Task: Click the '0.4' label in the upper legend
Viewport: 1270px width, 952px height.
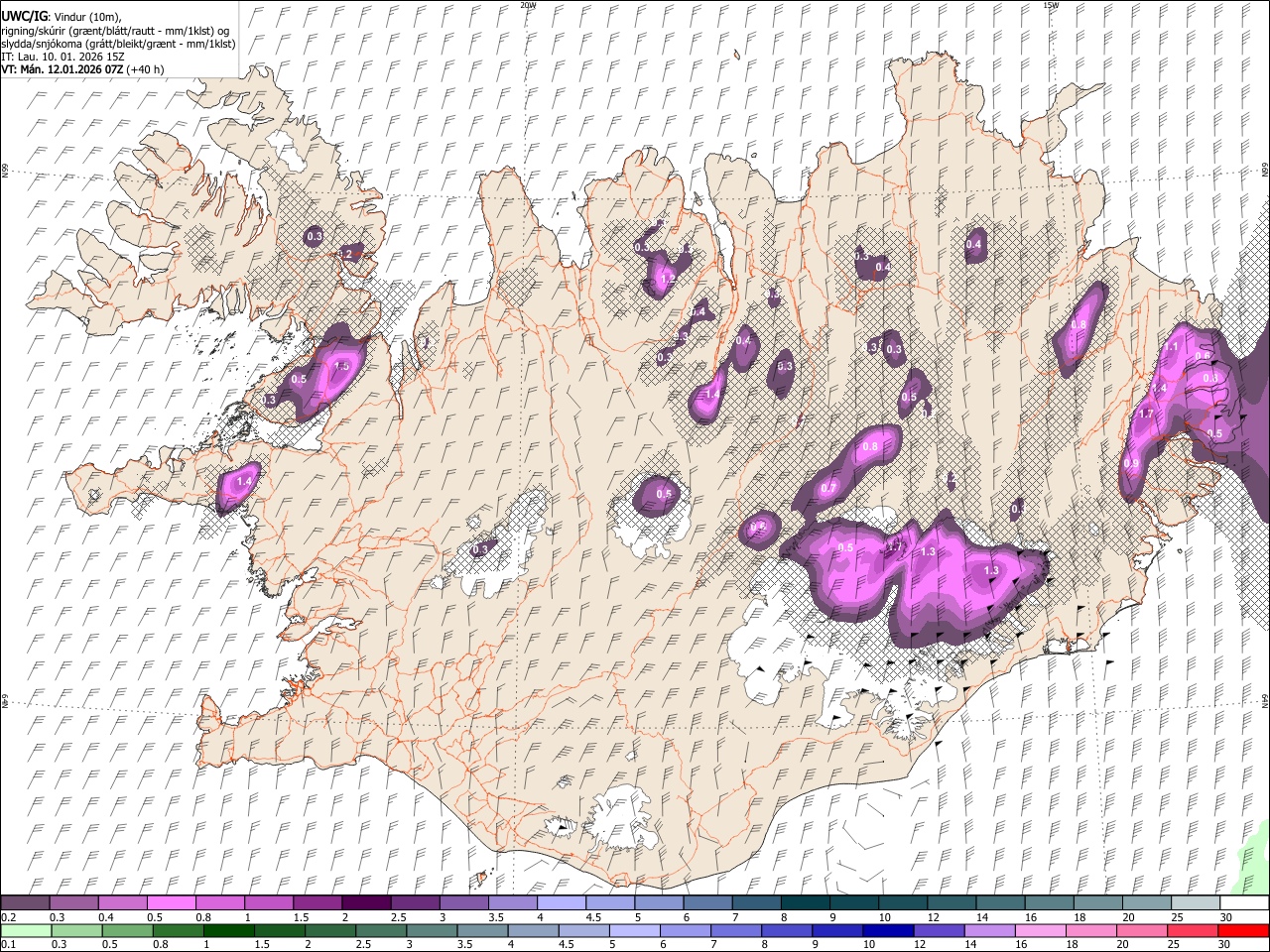Action: [x=106, y=917]
